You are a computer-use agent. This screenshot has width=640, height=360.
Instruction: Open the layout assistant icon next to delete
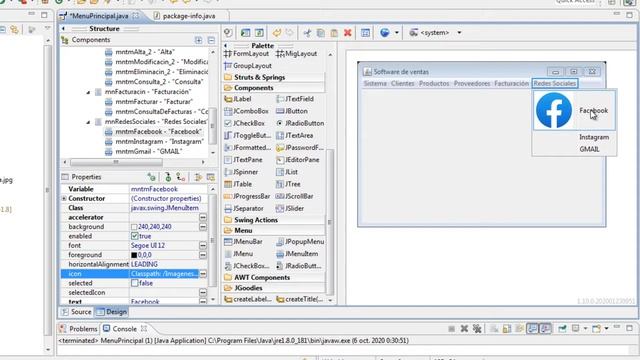click(365, 33)
